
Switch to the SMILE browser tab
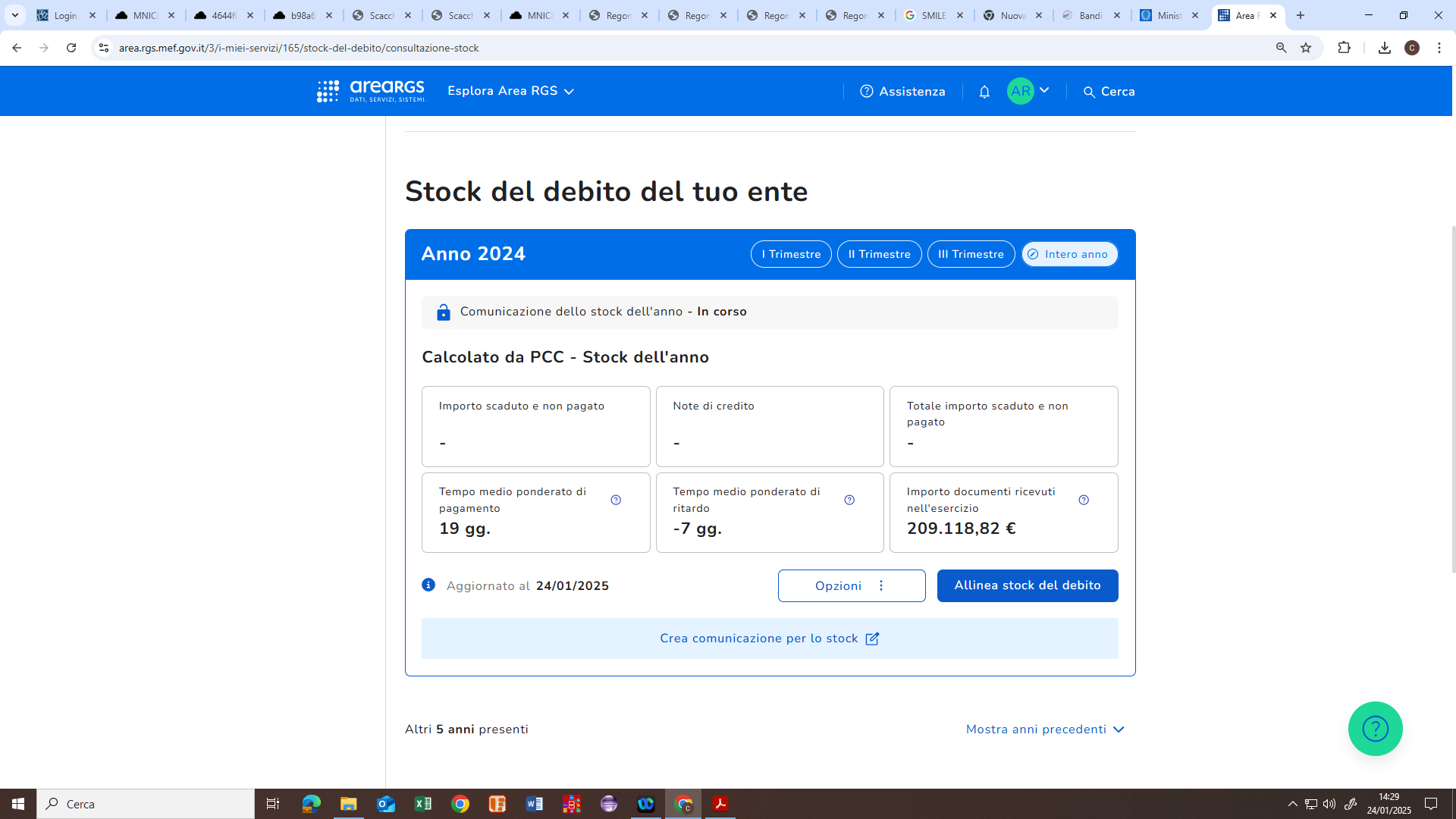(934, 15)
